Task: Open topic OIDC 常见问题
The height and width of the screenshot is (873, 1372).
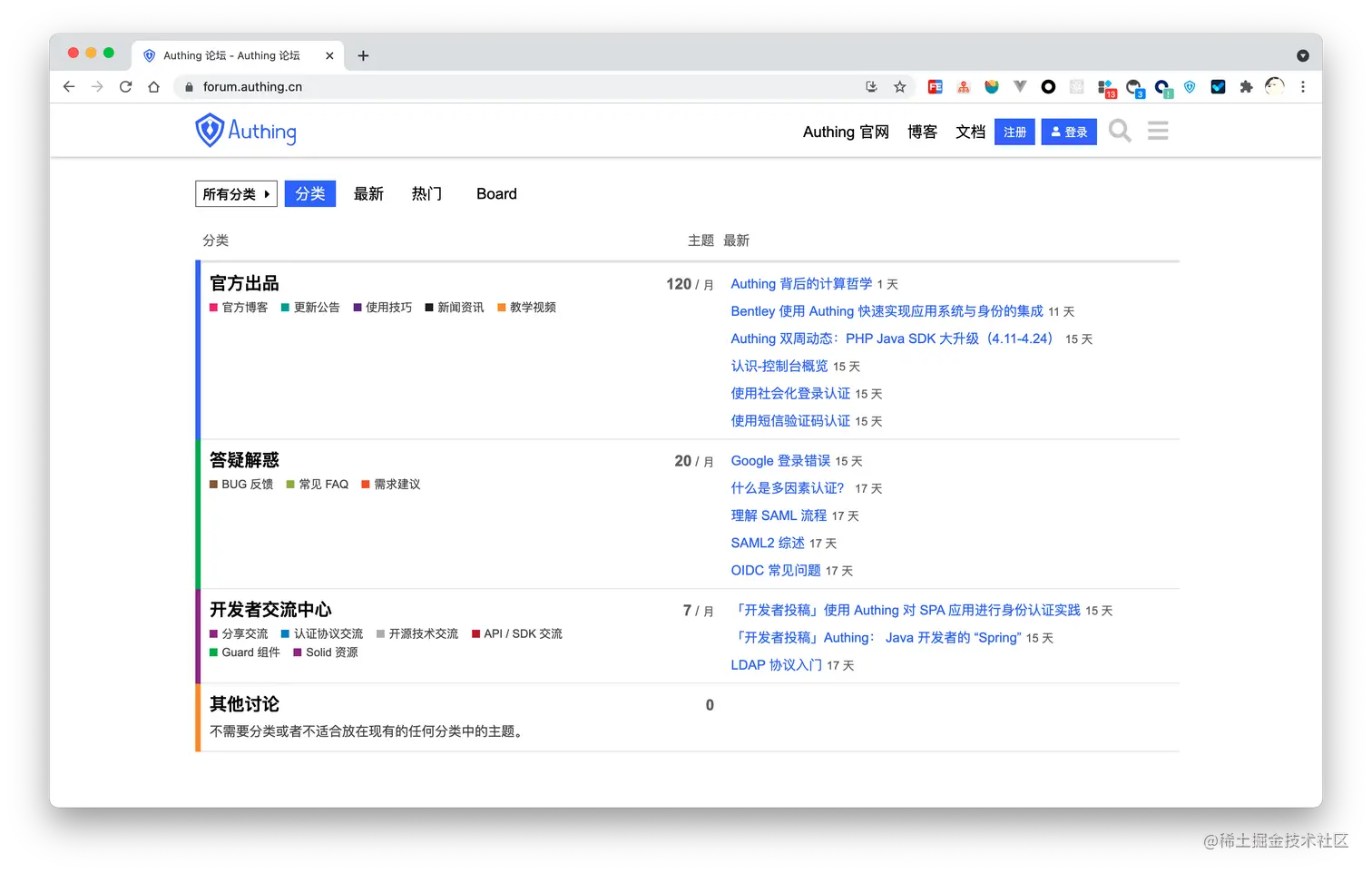Action: pos(776,570)
